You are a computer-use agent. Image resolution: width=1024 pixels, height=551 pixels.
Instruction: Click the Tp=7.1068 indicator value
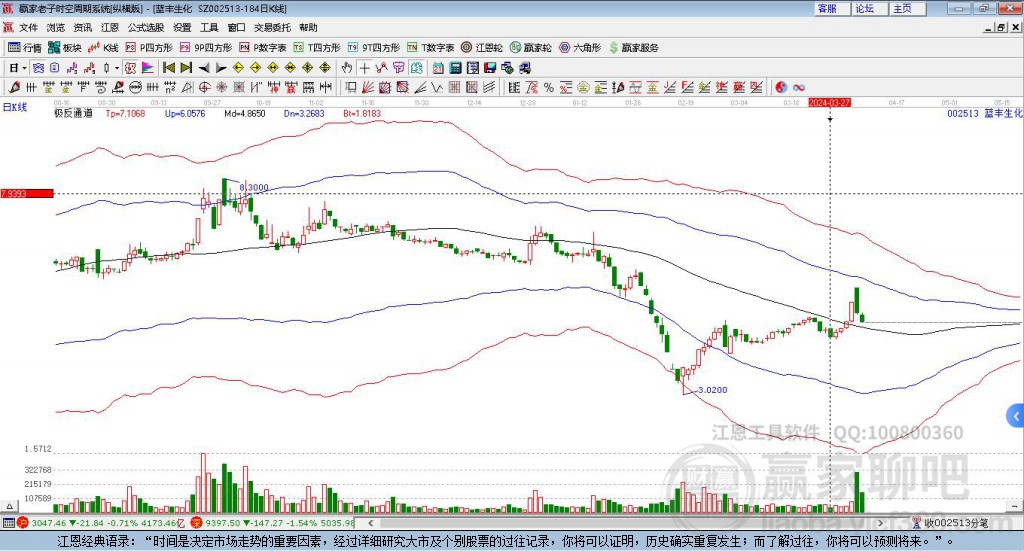(x=125, y=113)
